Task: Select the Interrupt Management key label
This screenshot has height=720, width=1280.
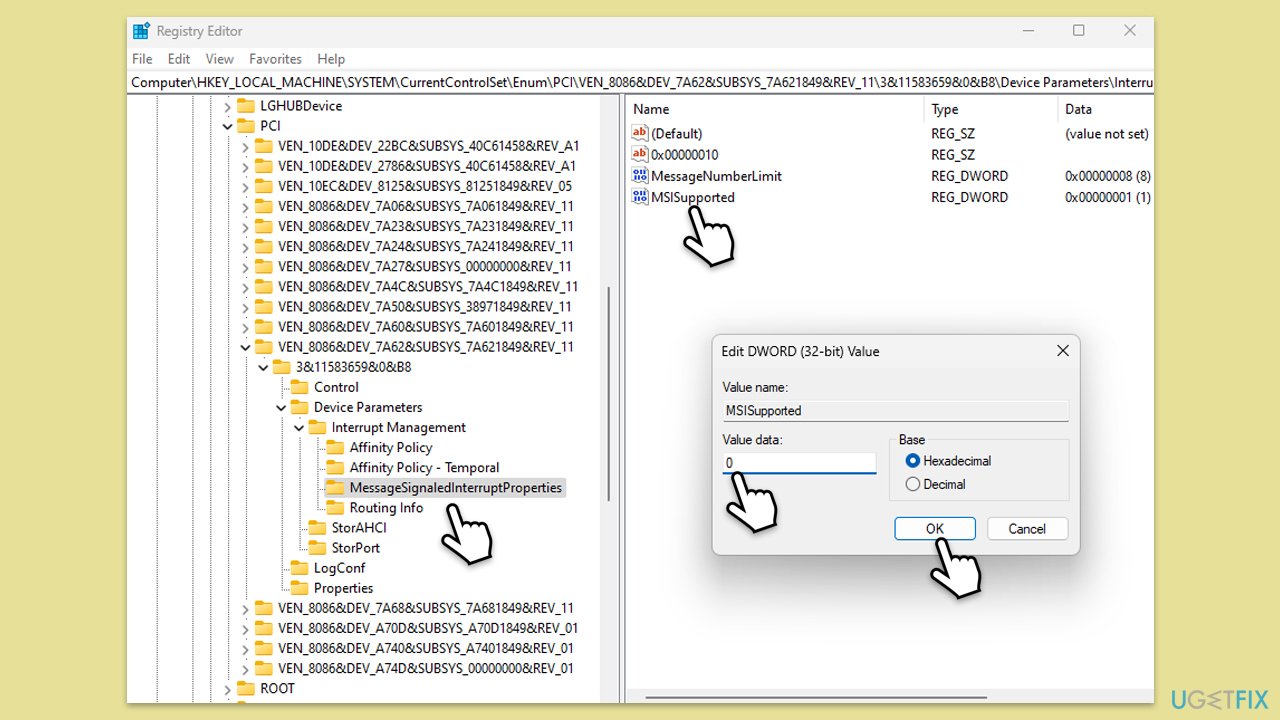Action: click(x=399, y=427)
